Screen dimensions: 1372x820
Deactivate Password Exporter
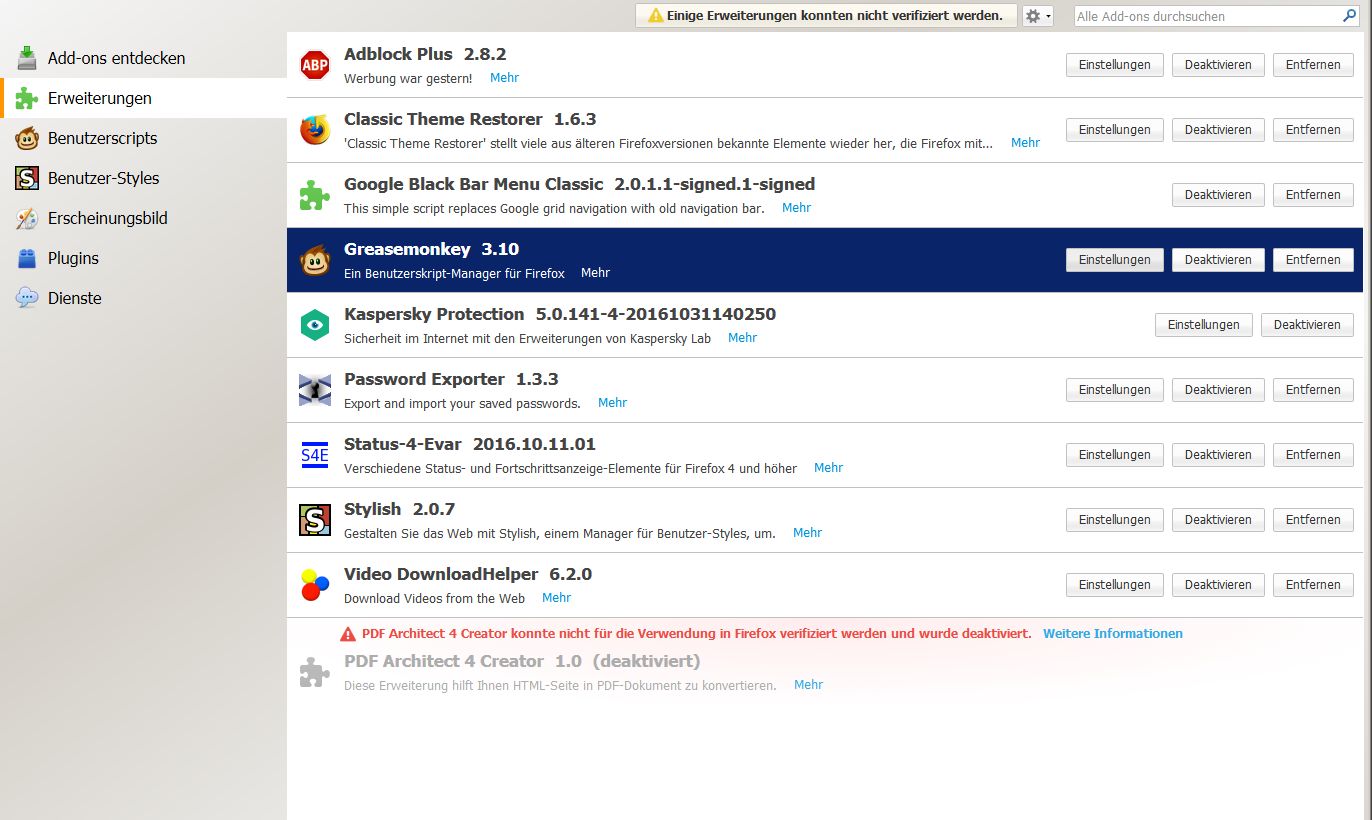[x=1218, y=390]
